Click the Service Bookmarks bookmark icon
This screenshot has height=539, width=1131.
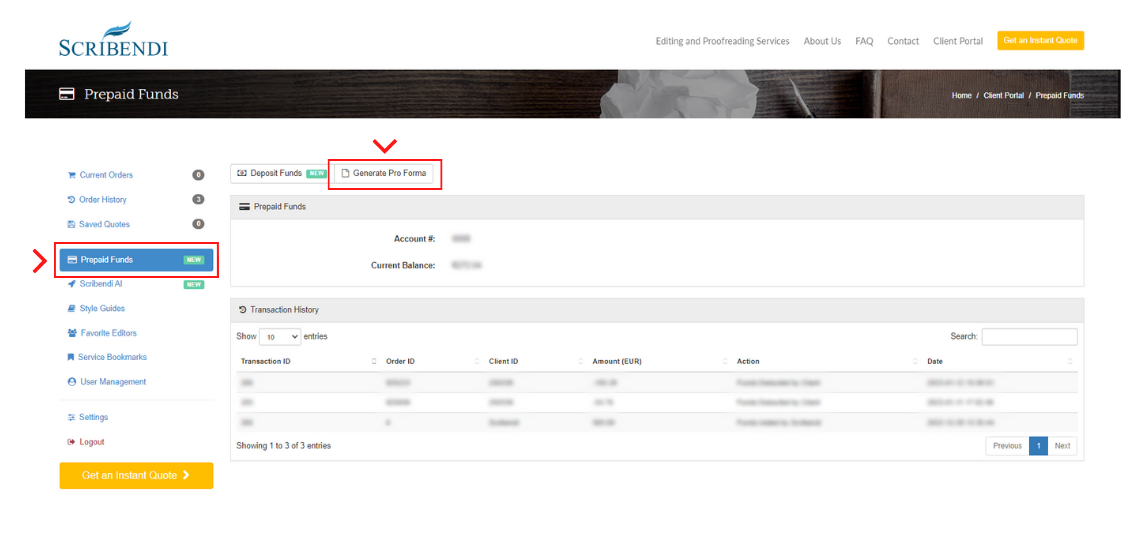[71, 357]
